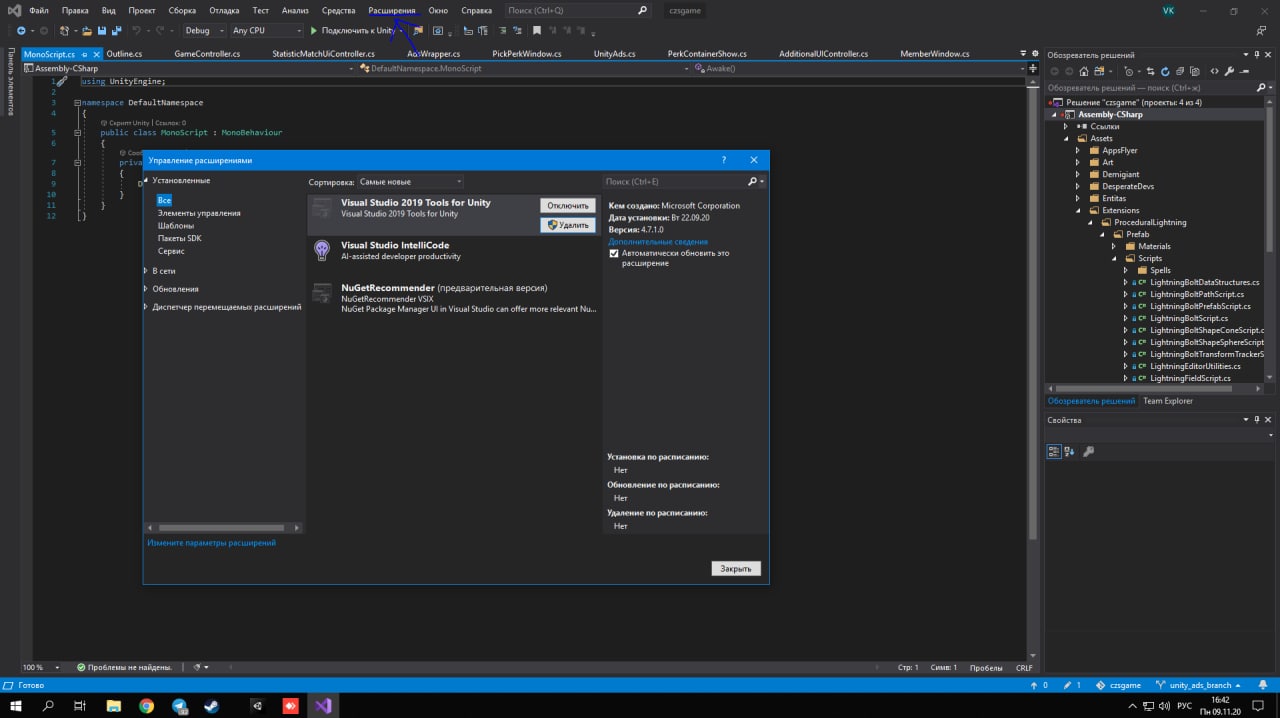Click the Solution Explorer search box
Screen dimensions: 1280x718
(1154, 88)
